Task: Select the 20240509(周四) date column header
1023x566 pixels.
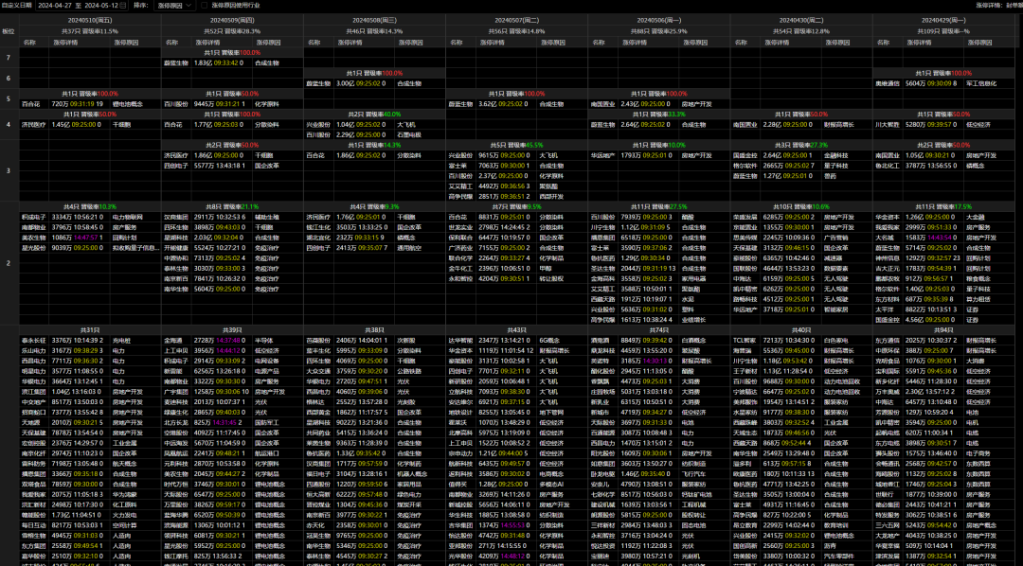Action: pos(232,21)
